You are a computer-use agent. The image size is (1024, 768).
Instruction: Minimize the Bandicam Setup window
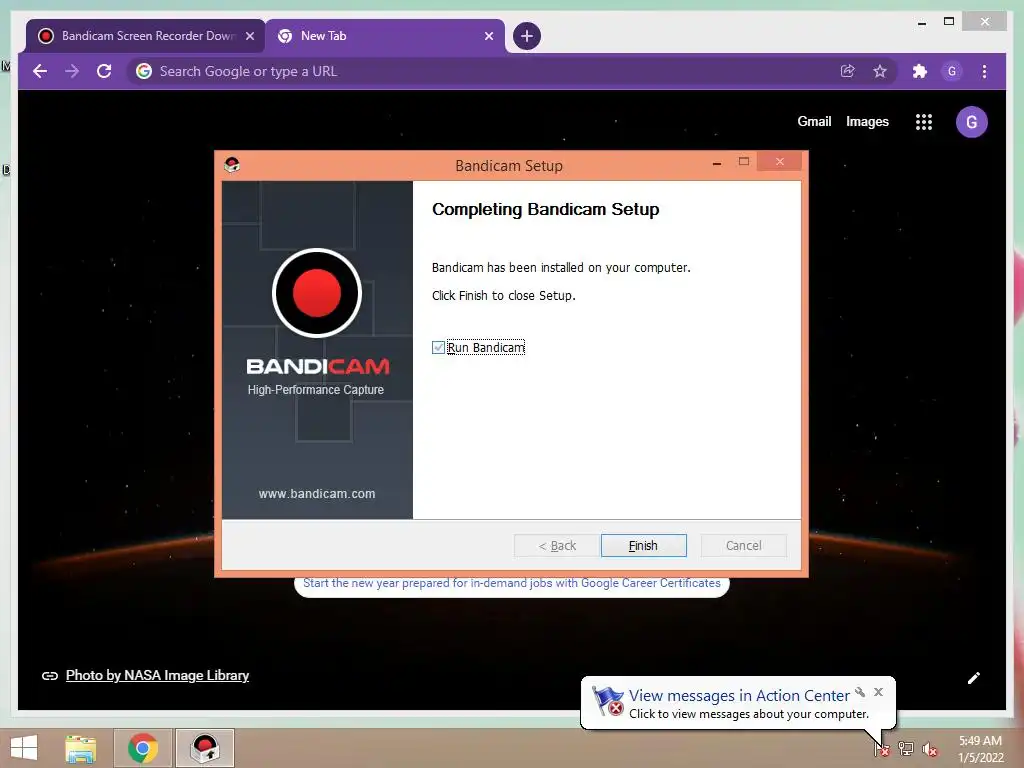tap(716, 162)
